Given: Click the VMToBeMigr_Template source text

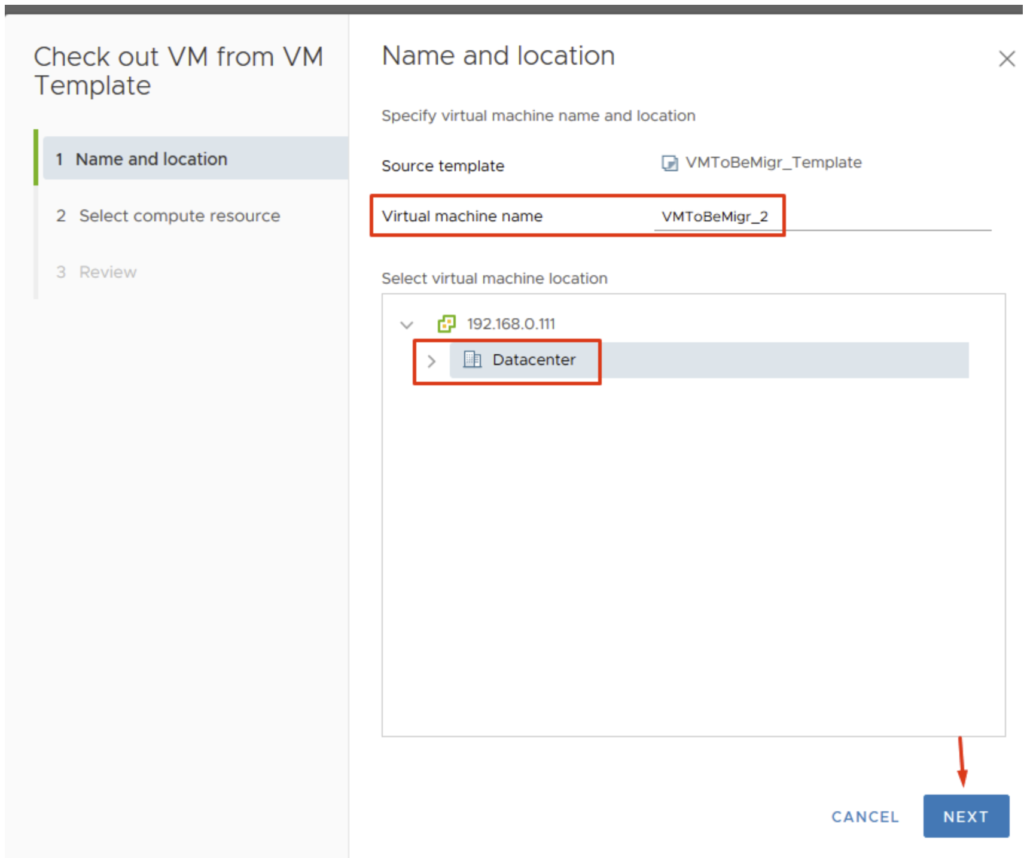Looking at the screenshot, I should (x=773, y=163).
